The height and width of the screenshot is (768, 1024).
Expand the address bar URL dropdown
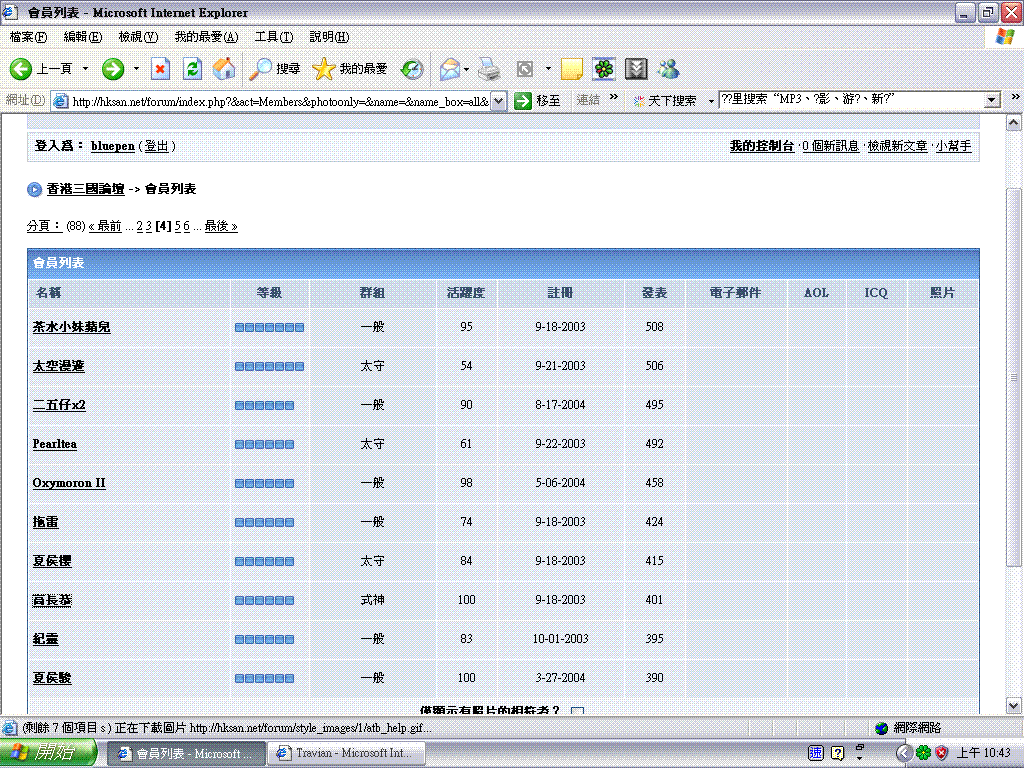(x=499, y=100)
